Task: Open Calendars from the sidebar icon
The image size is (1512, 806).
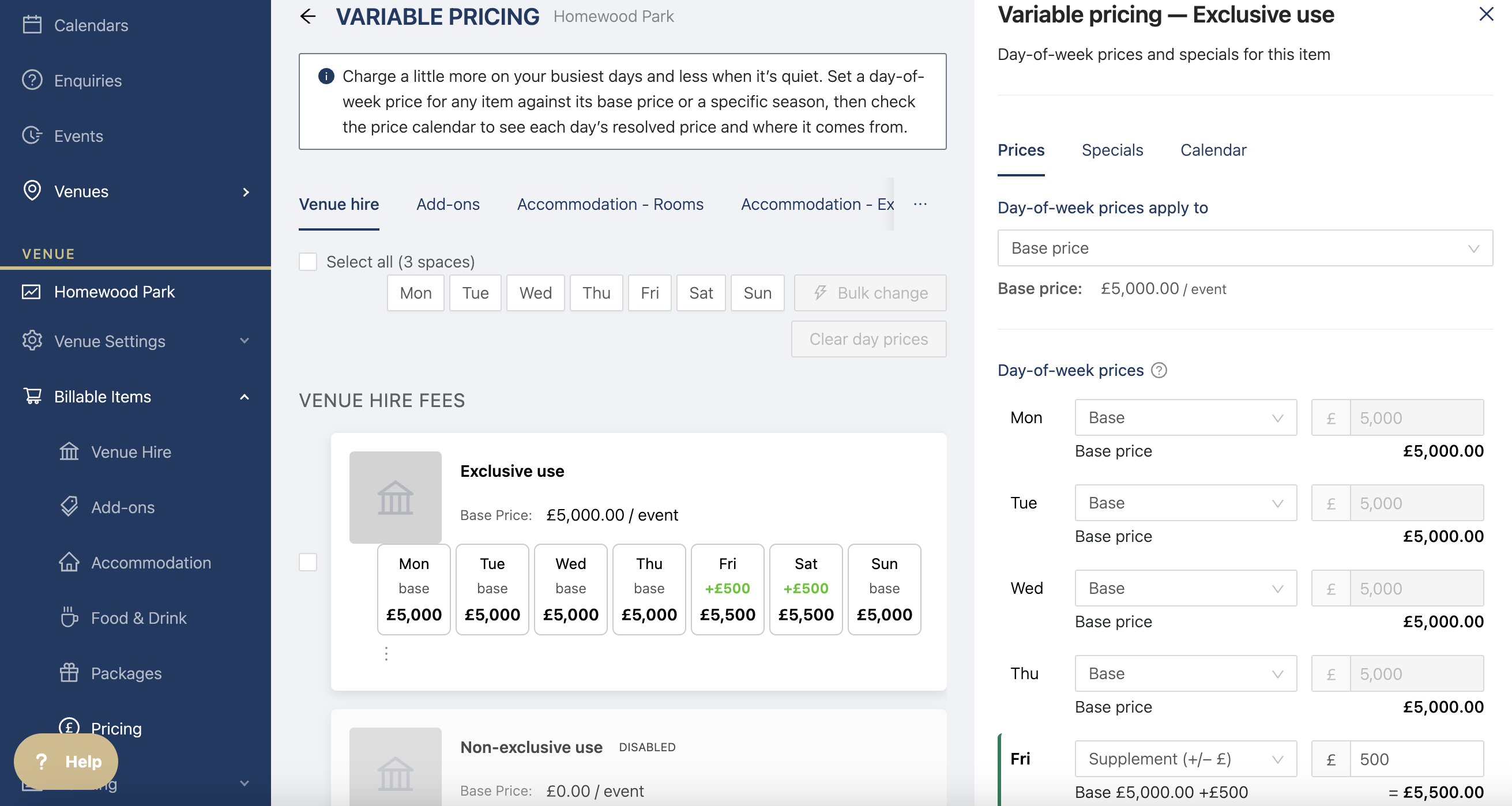Action: click(x=32, y=25)
